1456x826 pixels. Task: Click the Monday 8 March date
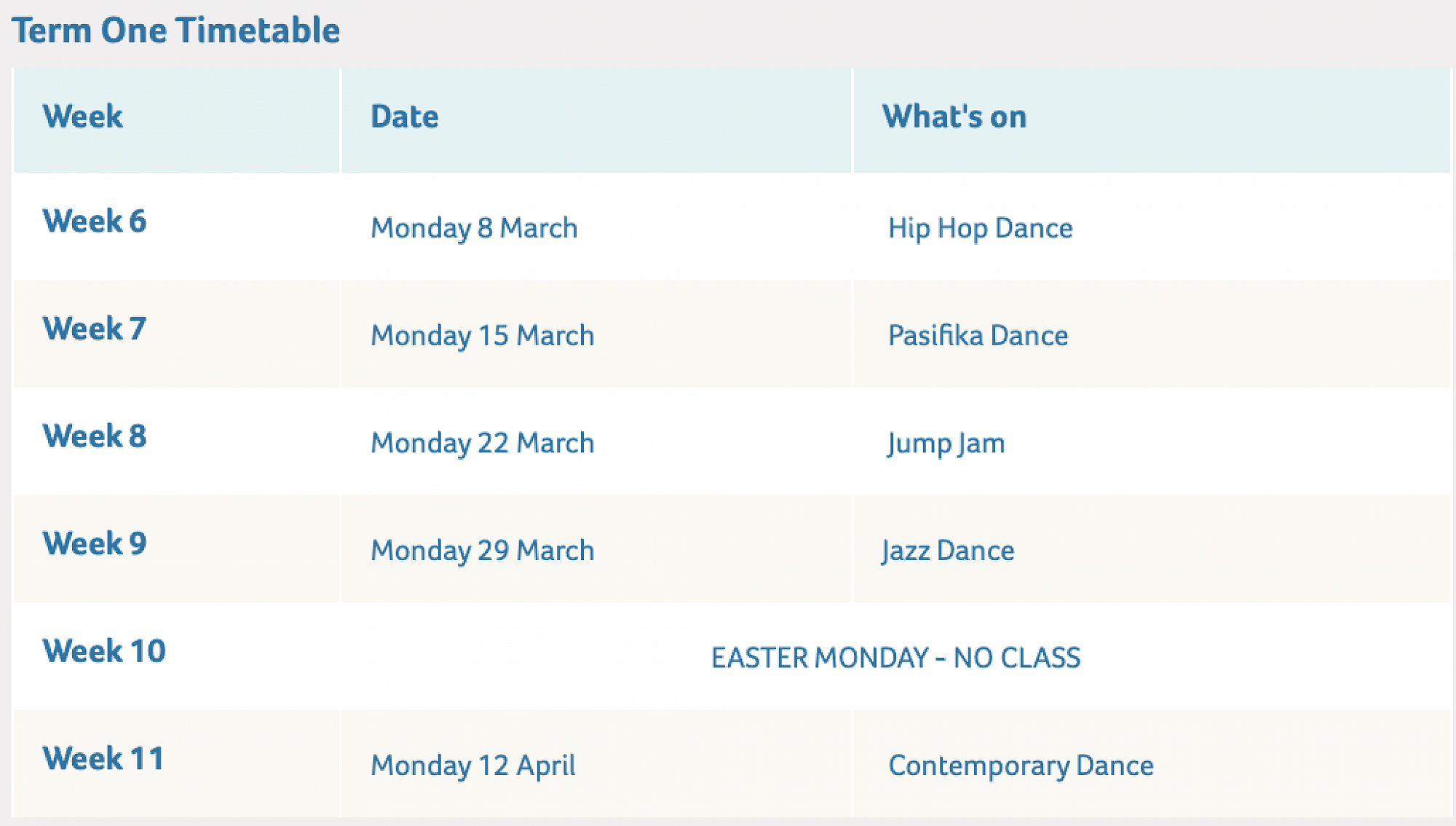(474, 228)
